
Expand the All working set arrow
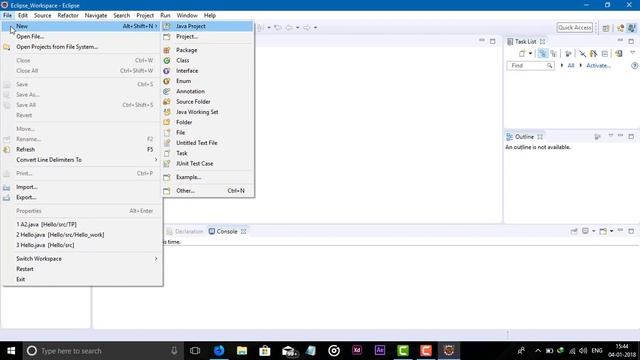[562, 66]
